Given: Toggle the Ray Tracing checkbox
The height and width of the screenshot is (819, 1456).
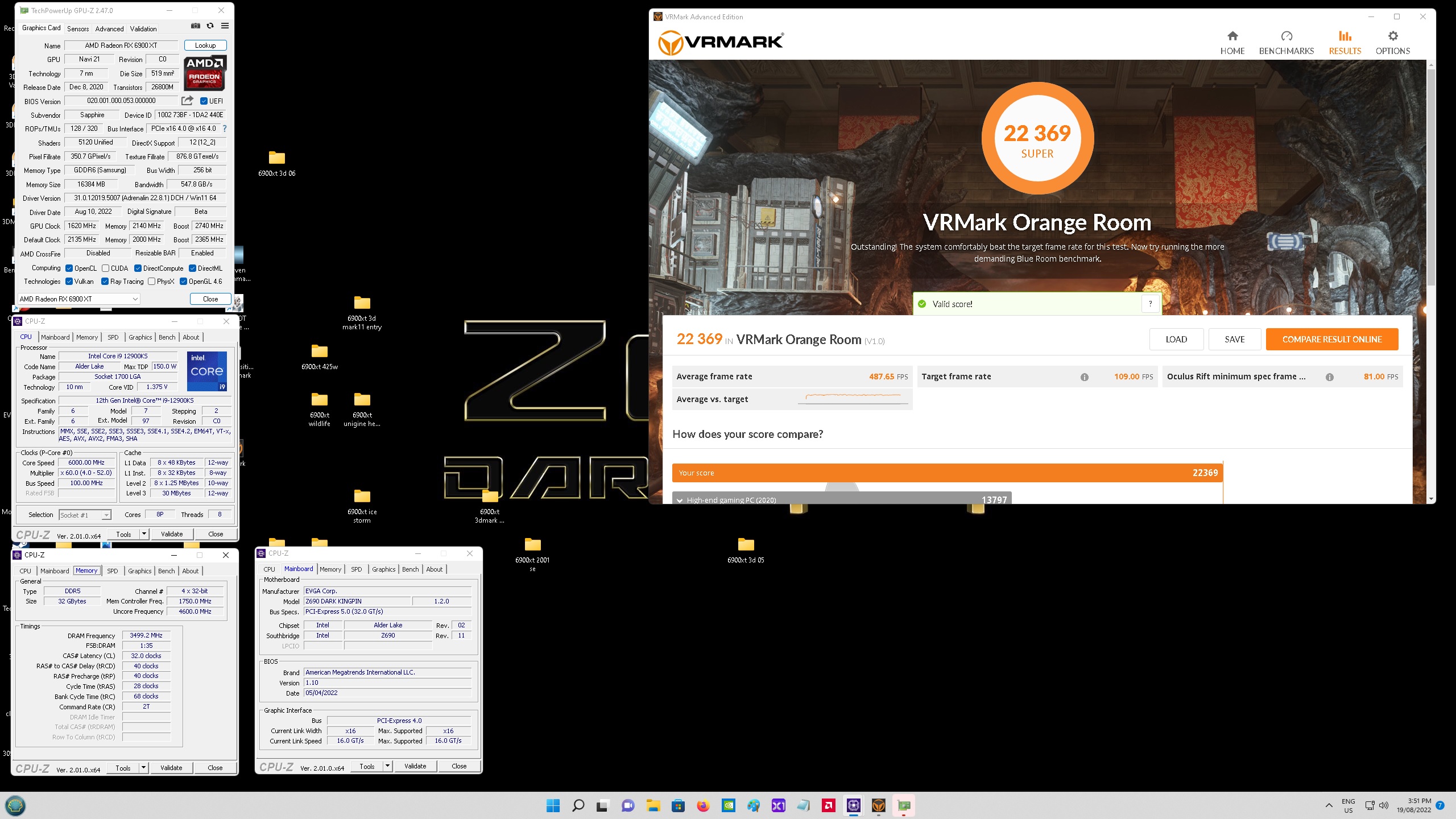Looking at the screenshot, I should [105, 282].
